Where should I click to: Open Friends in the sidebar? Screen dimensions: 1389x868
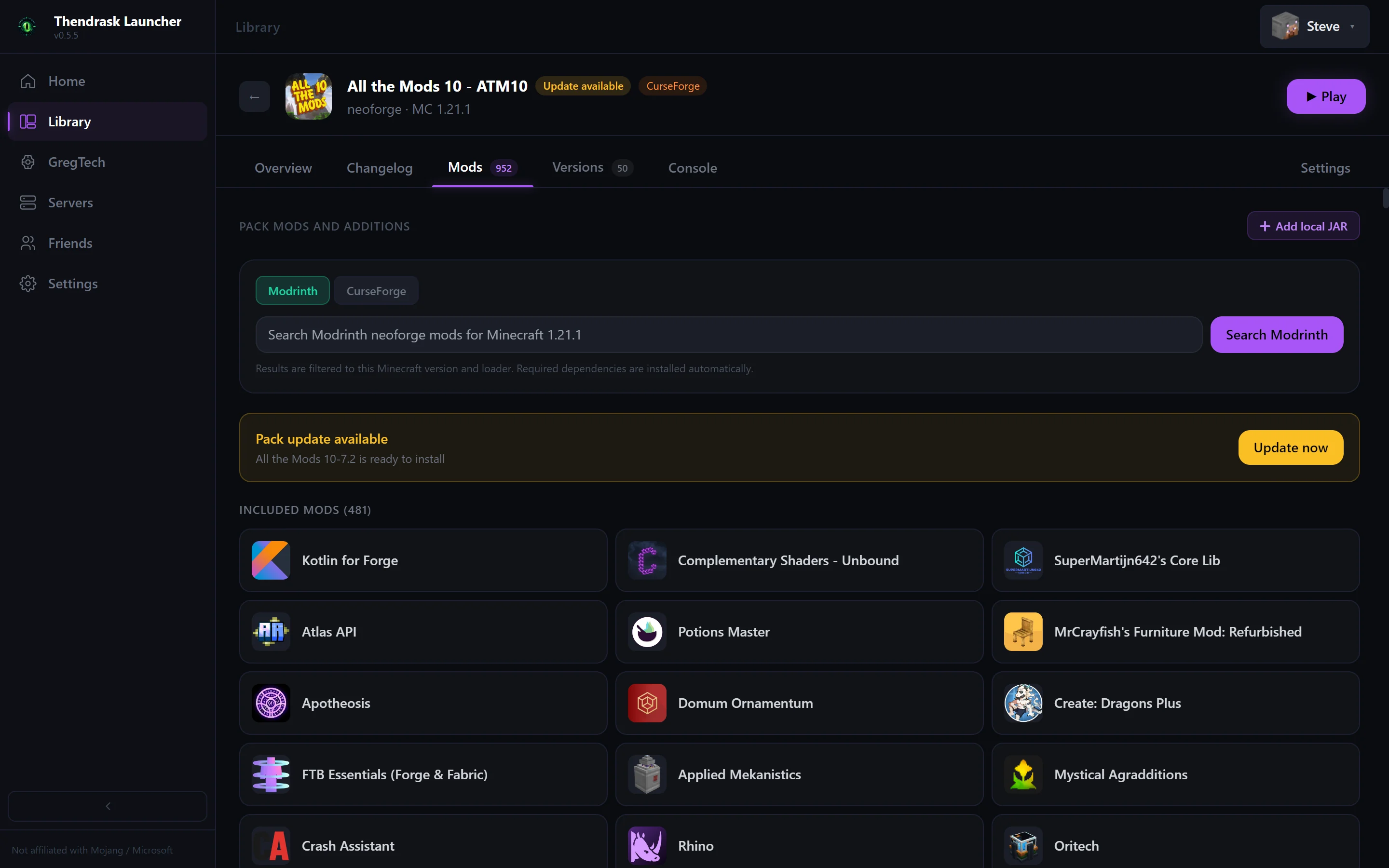[108, 243]
